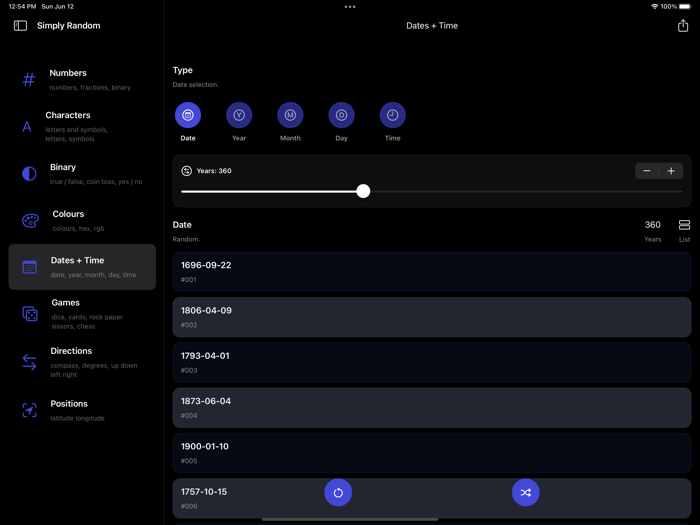The width and height of the screenshot is (700, 525).
Task: Decrease years with the minus button
Action: tap(647, 171)
